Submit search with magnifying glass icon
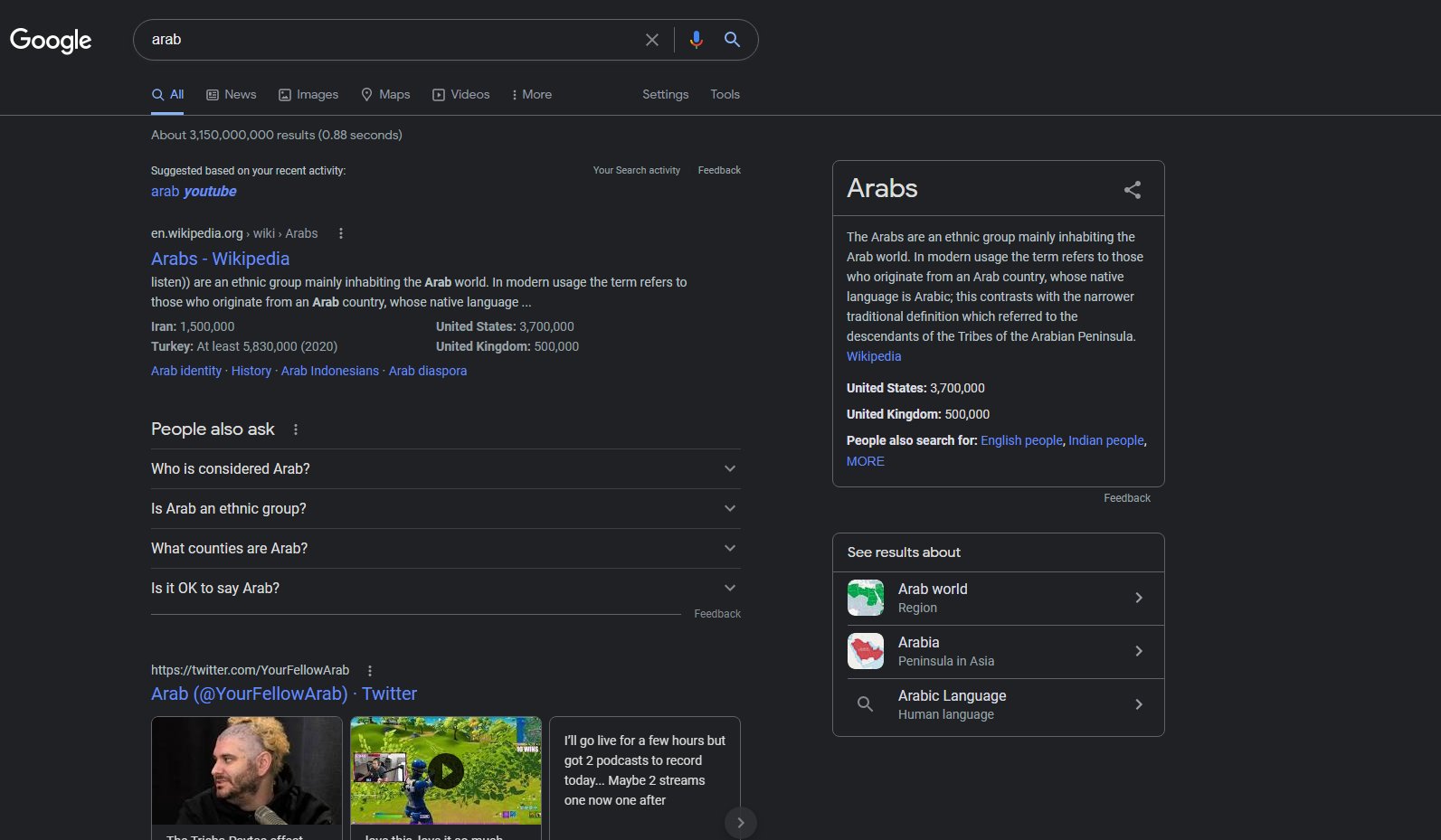Image resolution: width=1441 pixels, height=840 pixels. (732, 40)
